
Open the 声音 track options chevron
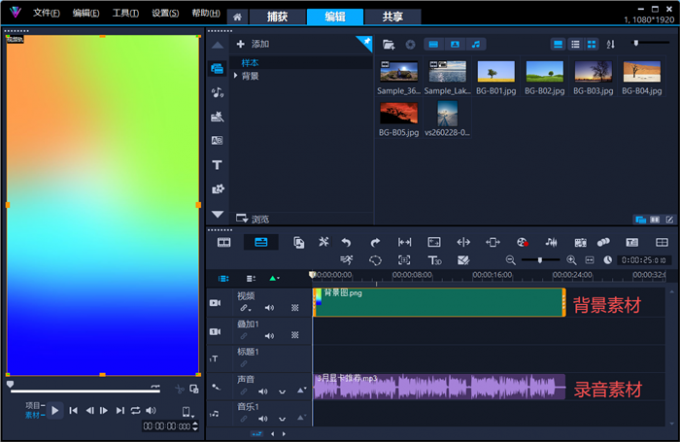[282, 392]
